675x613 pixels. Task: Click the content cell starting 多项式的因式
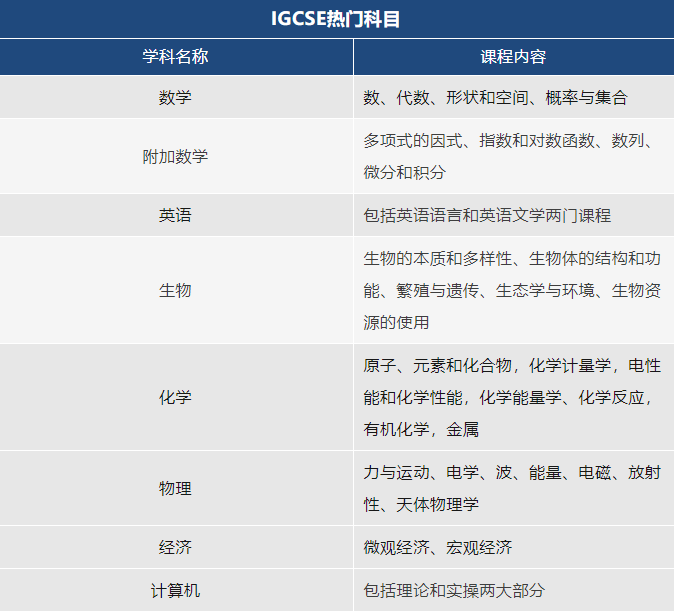point(514,156)
